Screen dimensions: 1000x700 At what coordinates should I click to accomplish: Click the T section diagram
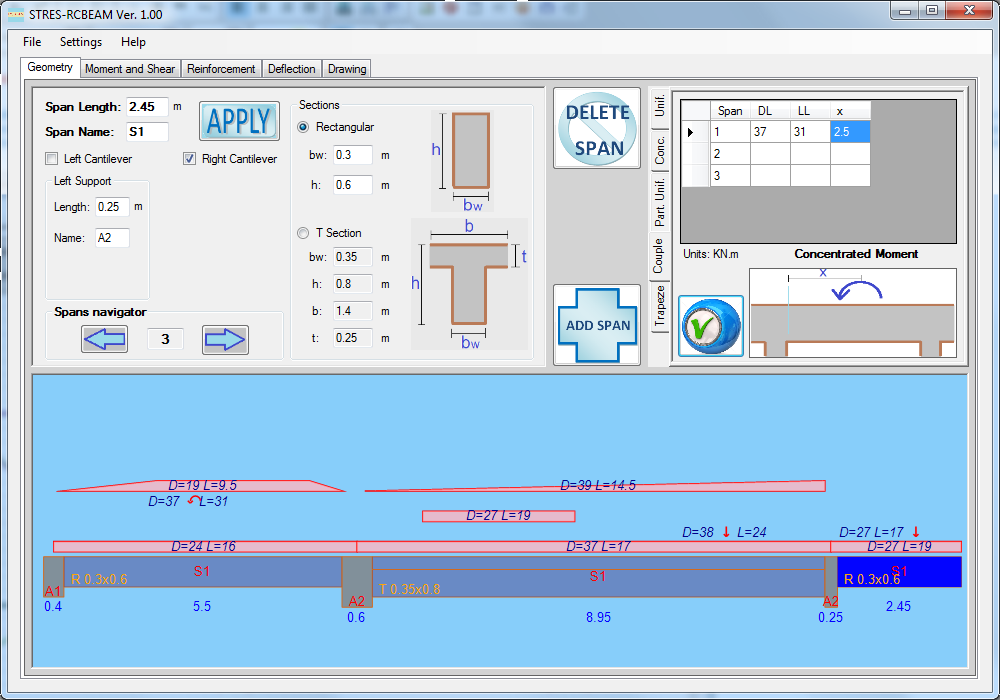[469, 284]
